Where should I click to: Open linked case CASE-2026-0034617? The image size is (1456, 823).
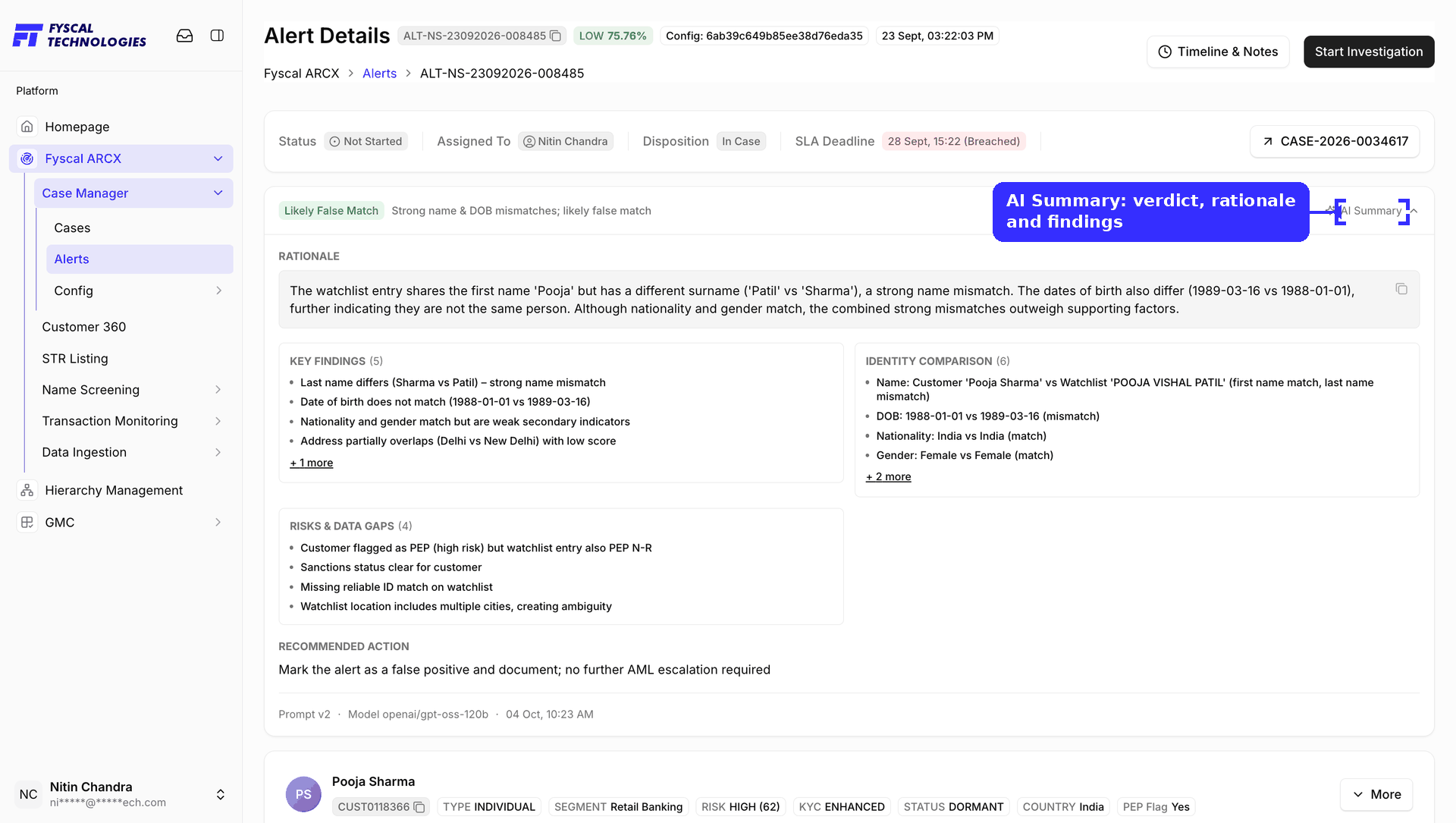pos(1335,141)
